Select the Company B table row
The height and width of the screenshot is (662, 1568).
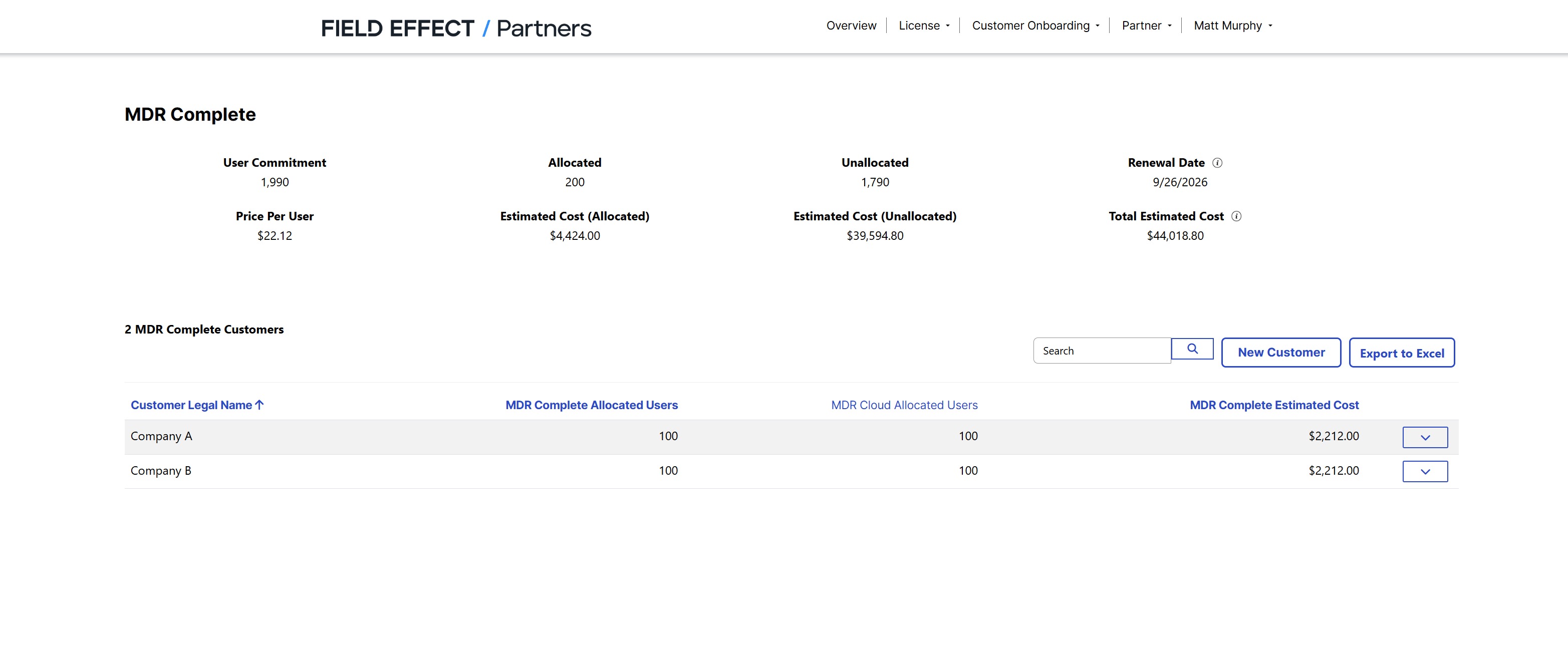[x=426, y=471]
